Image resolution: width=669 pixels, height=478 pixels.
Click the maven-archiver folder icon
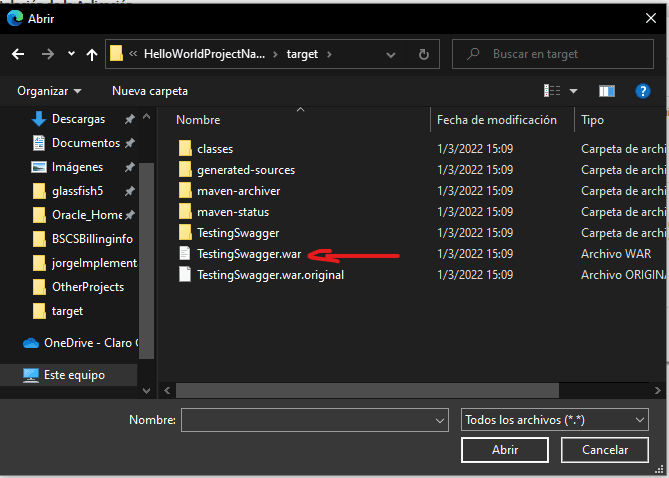(185, 190)
